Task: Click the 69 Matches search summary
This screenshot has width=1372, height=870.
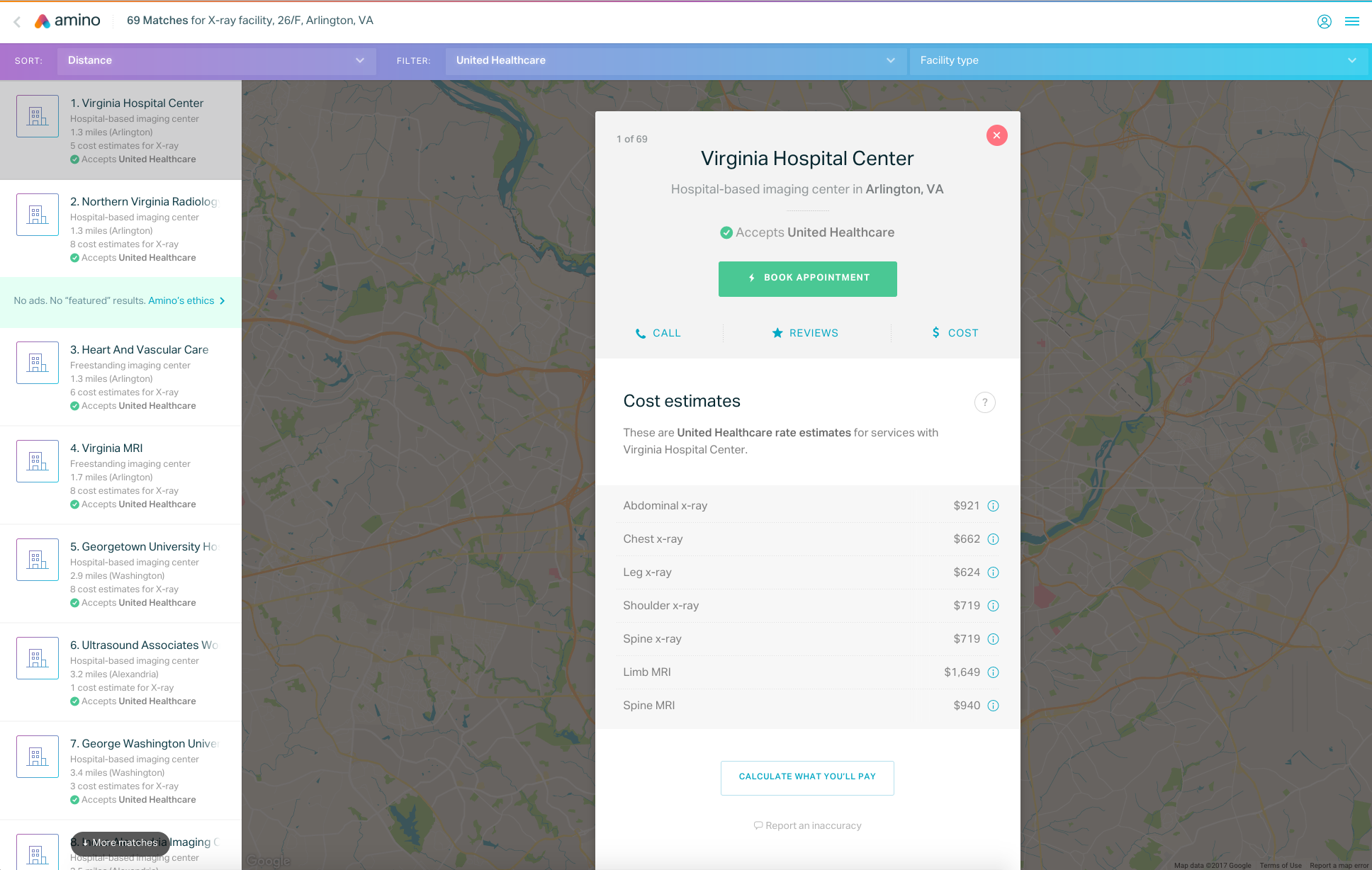Action: [250, 21]
